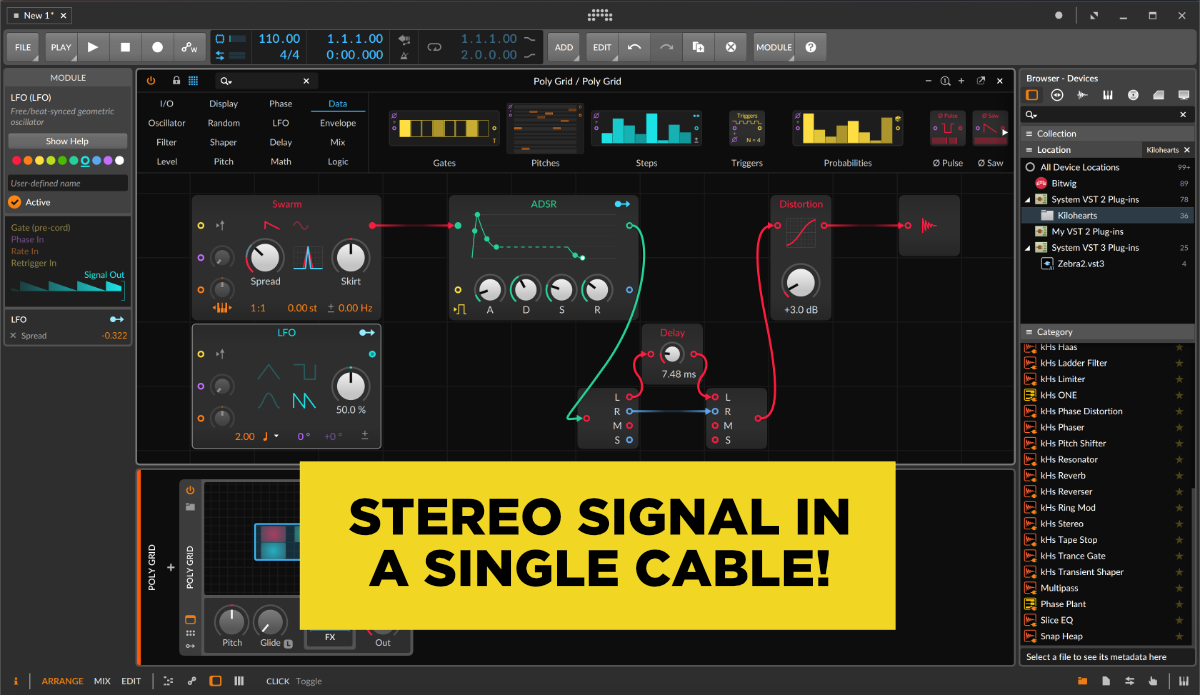1200x695 pixels.
Task: Click the duplicate icon in toolbar
Action: (x=698, y=47)
